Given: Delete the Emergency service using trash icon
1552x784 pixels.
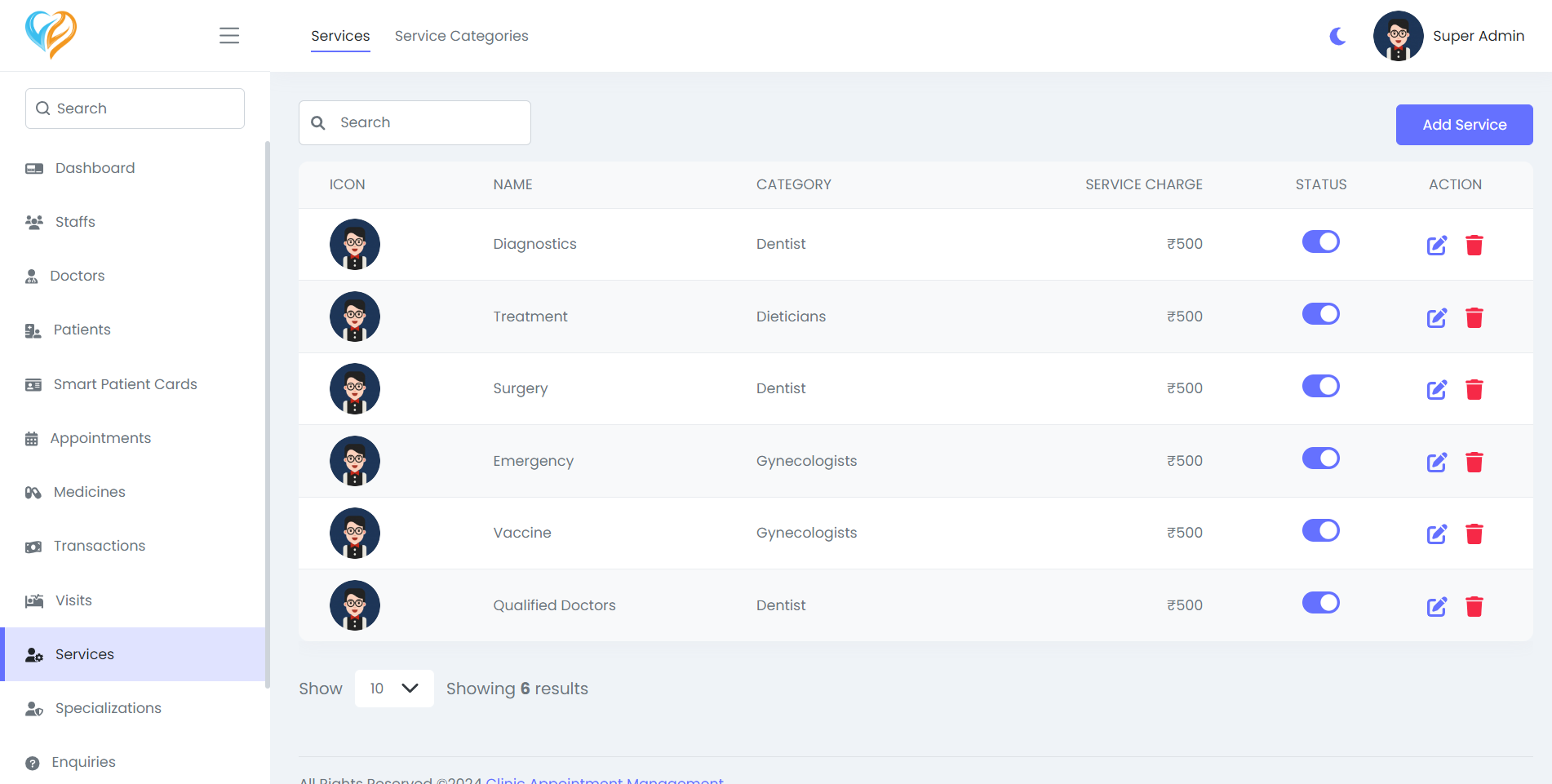Looking at the screenshot, I should (x=1474, y=463).
